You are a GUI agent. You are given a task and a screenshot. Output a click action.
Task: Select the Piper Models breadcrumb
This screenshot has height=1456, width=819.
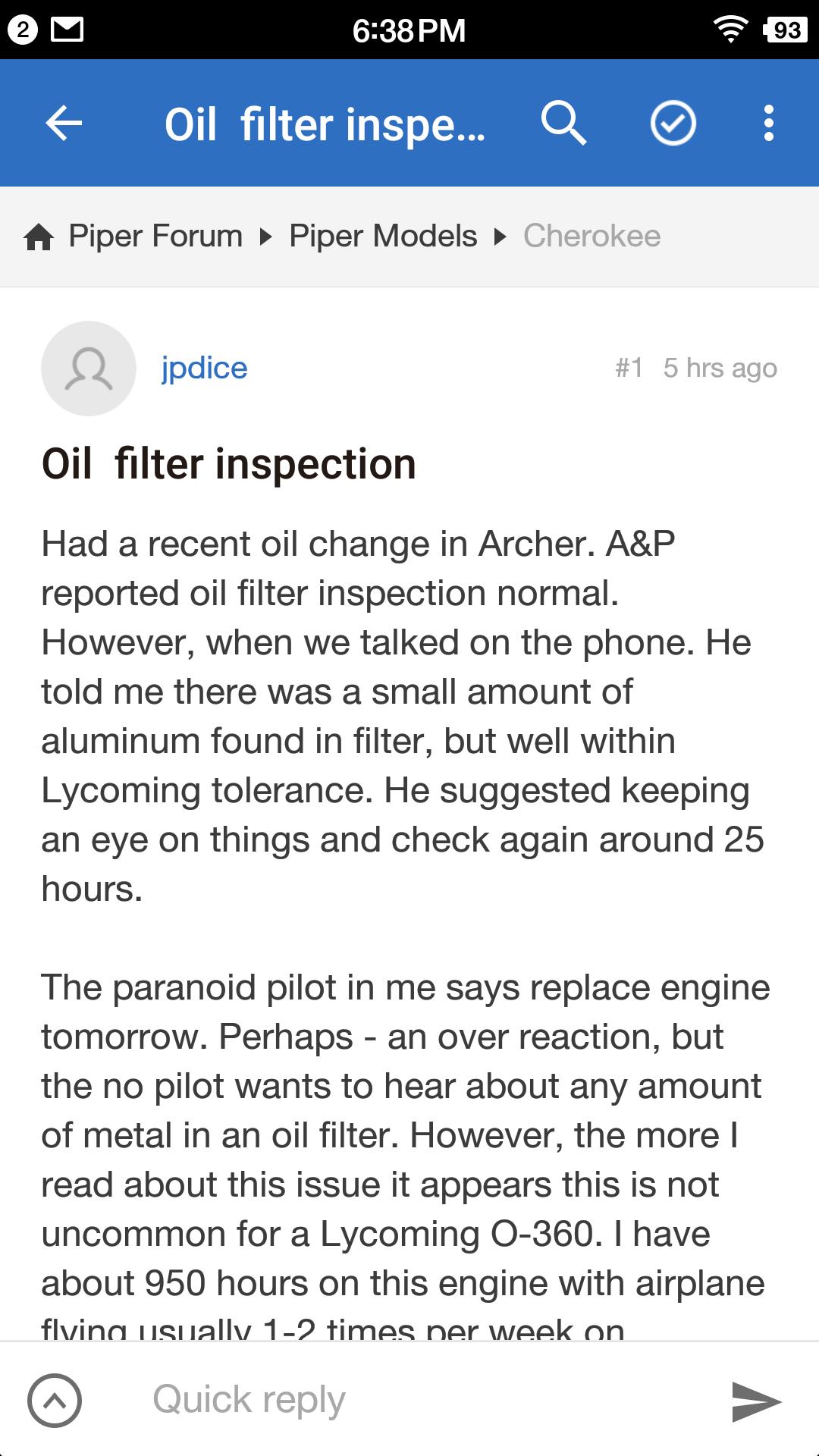382,236
